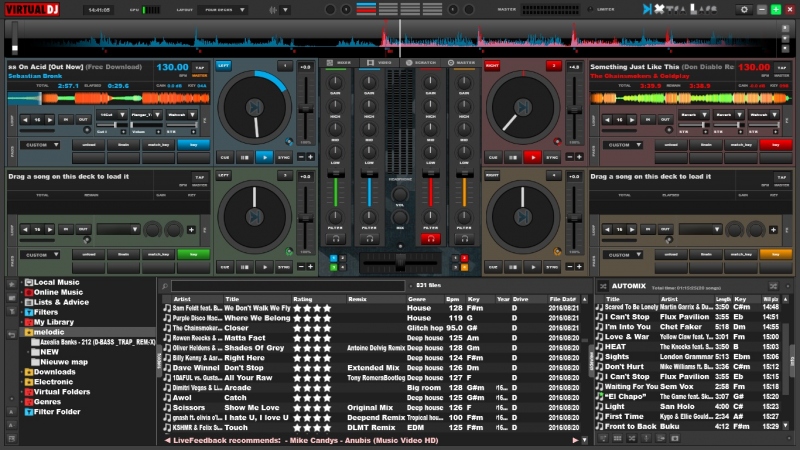Click CUE button on deck 1
Screen dimensions: 800x450
tap(225, 158)
